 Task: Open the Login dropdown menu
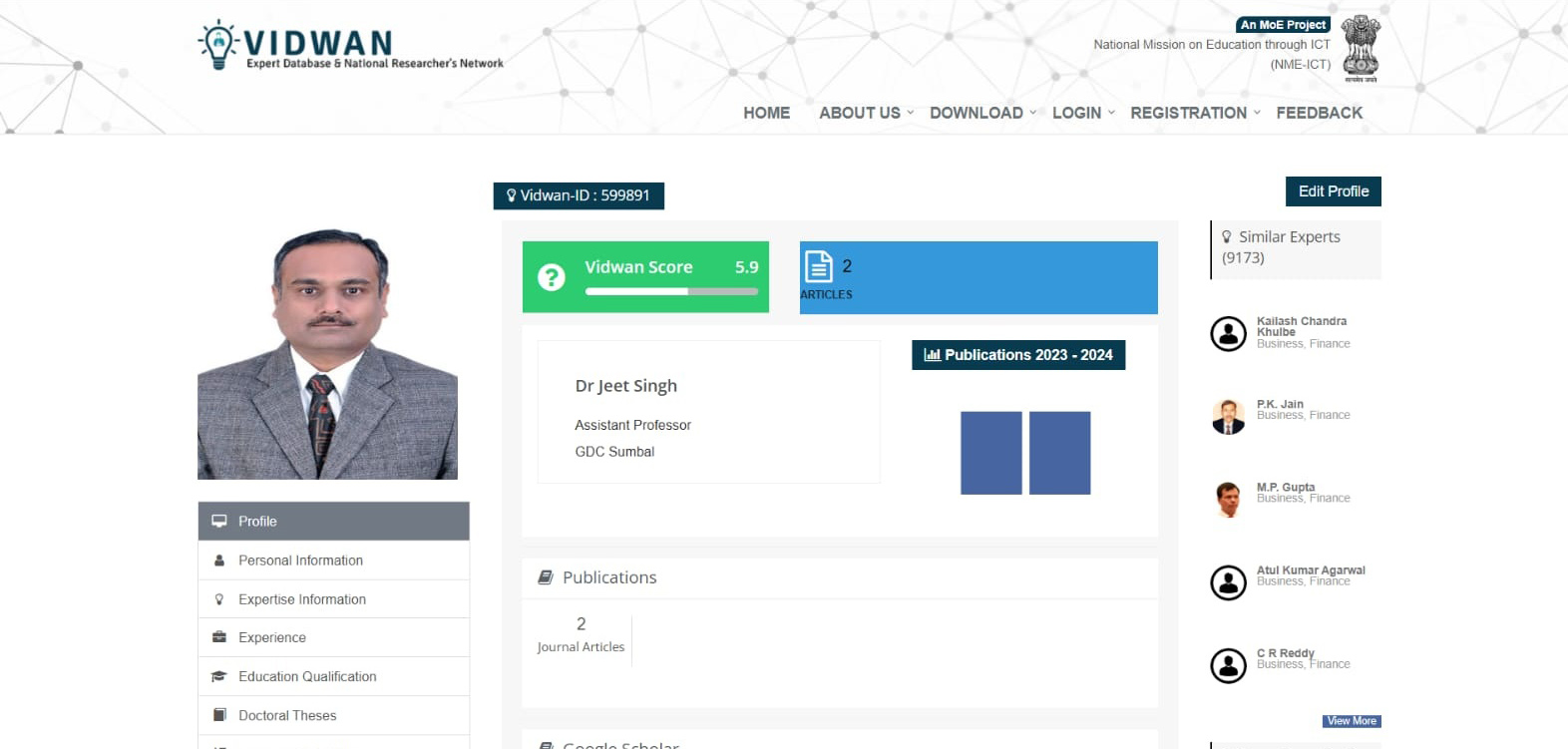[1082, 113]
